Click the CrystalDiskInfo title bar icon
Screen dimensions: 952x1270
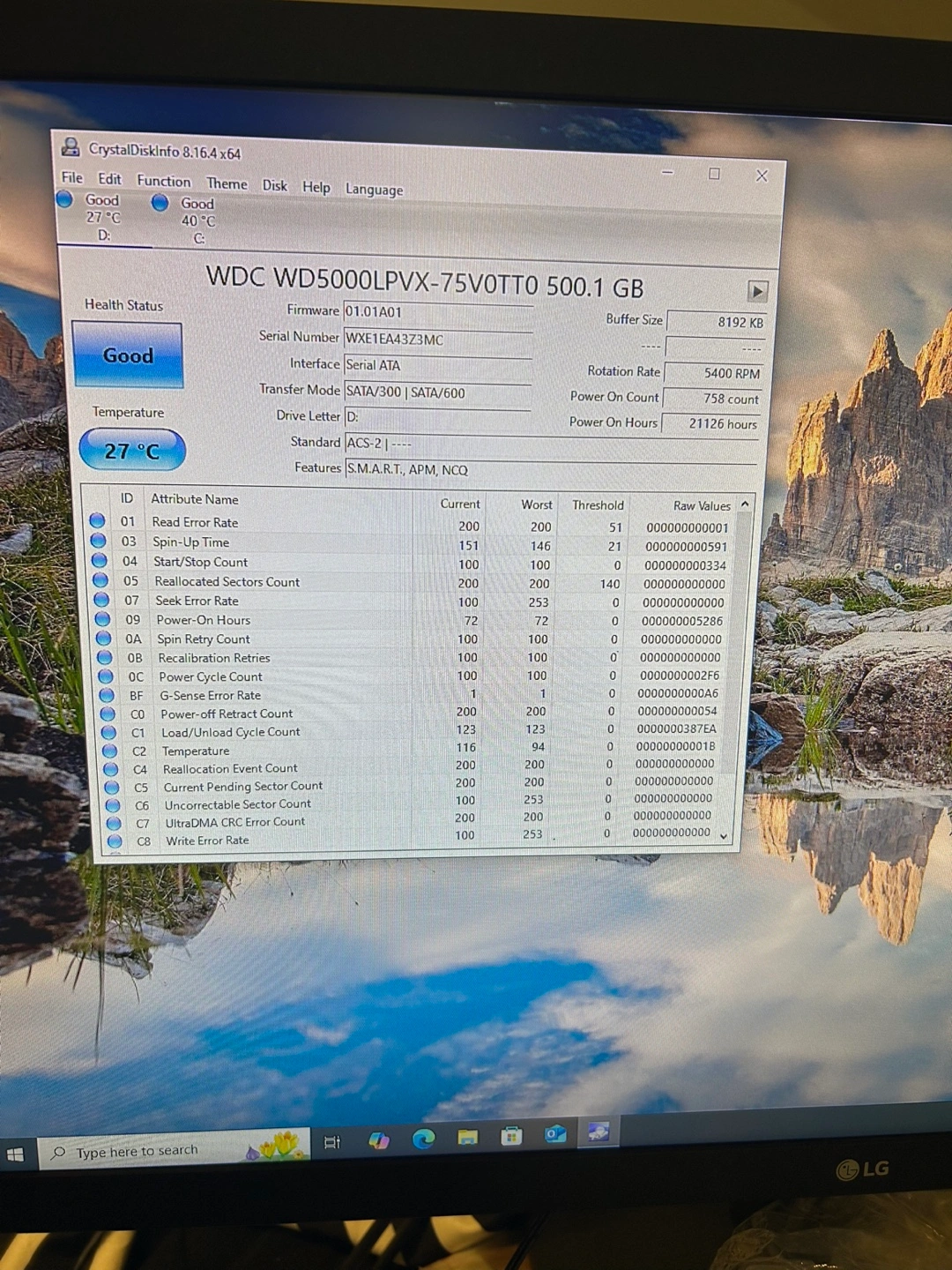pyautogui.click(x=71, y=148)
